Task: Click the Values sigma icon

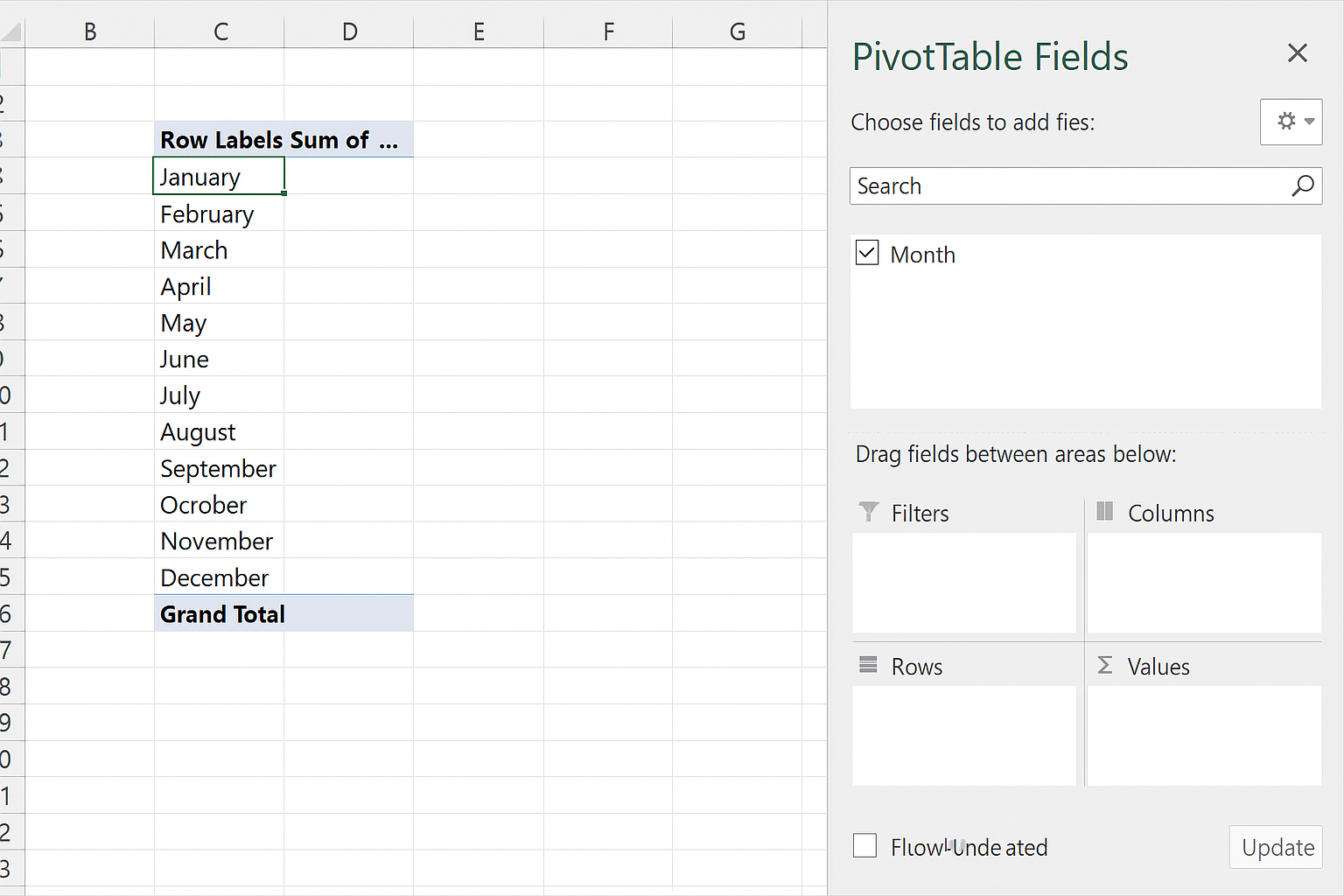Action: click(x=1105, y=665)
